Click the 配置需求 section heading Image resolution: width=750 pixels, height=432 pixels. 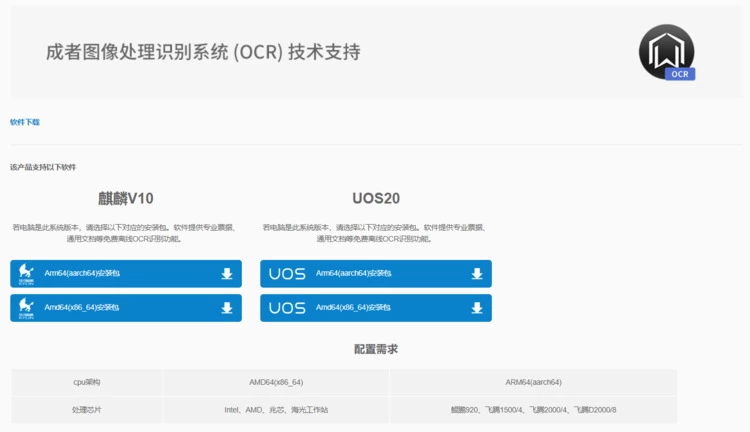[x=376, y=349]
